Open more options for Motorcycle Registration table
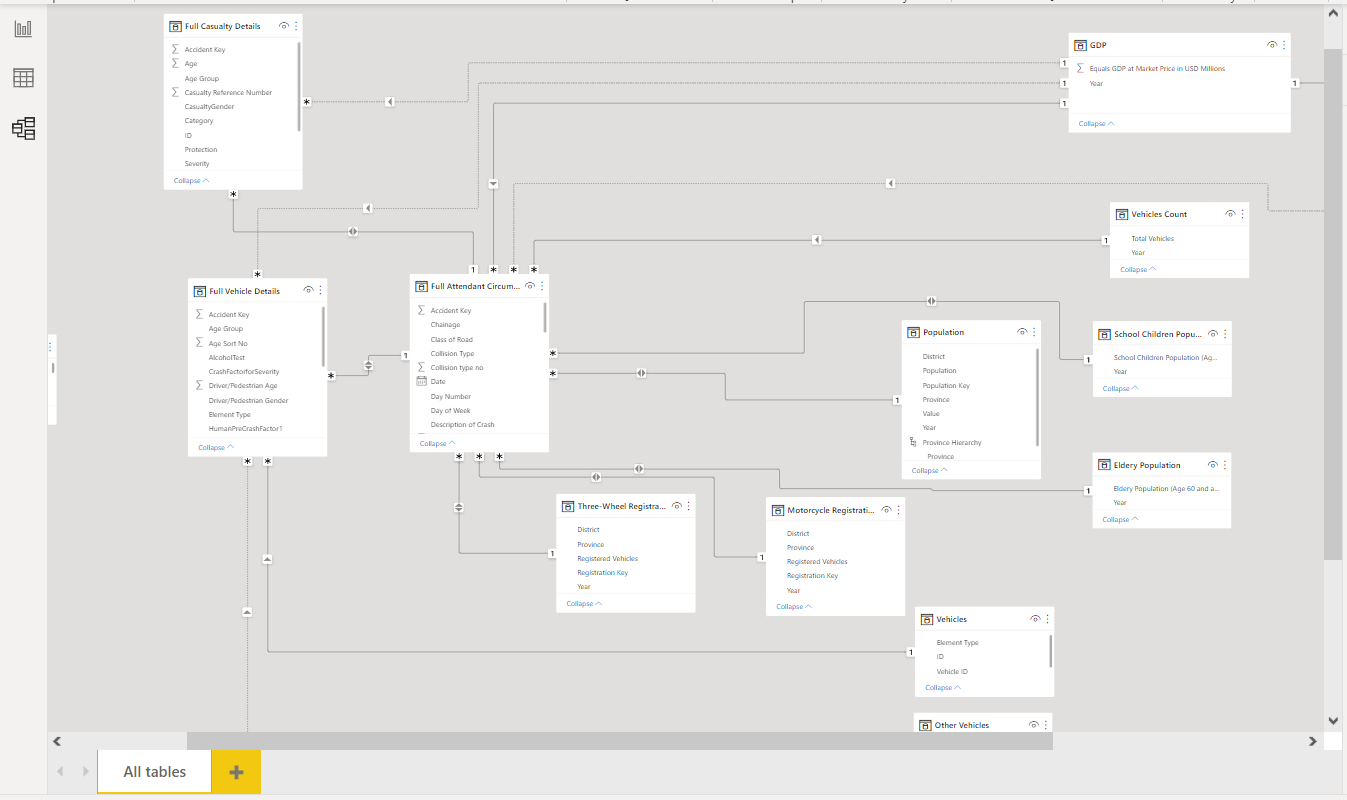This screenshot has height=800, width=1347. (898, 510)
